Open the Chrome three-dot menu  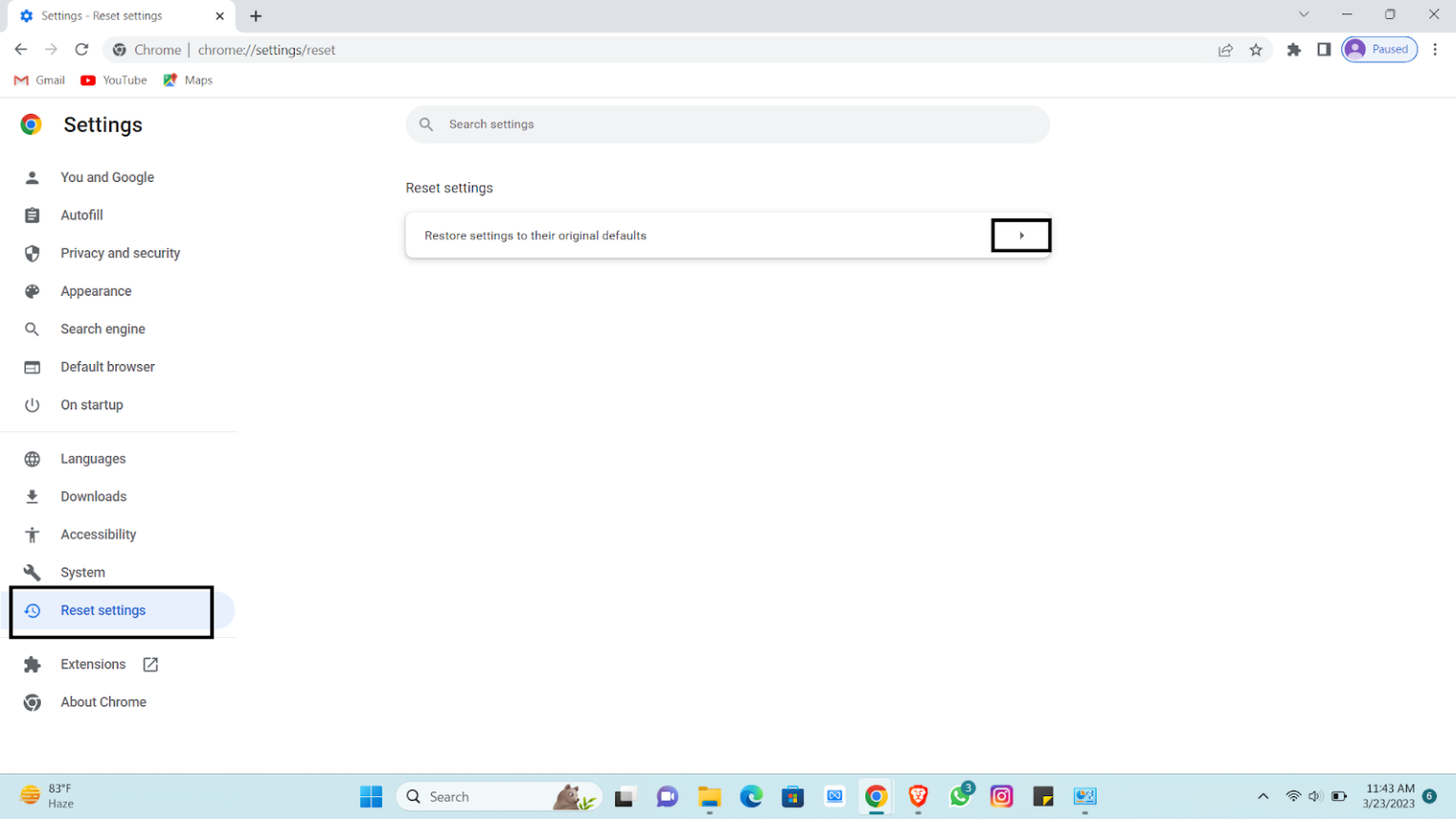coord(1435,49)
